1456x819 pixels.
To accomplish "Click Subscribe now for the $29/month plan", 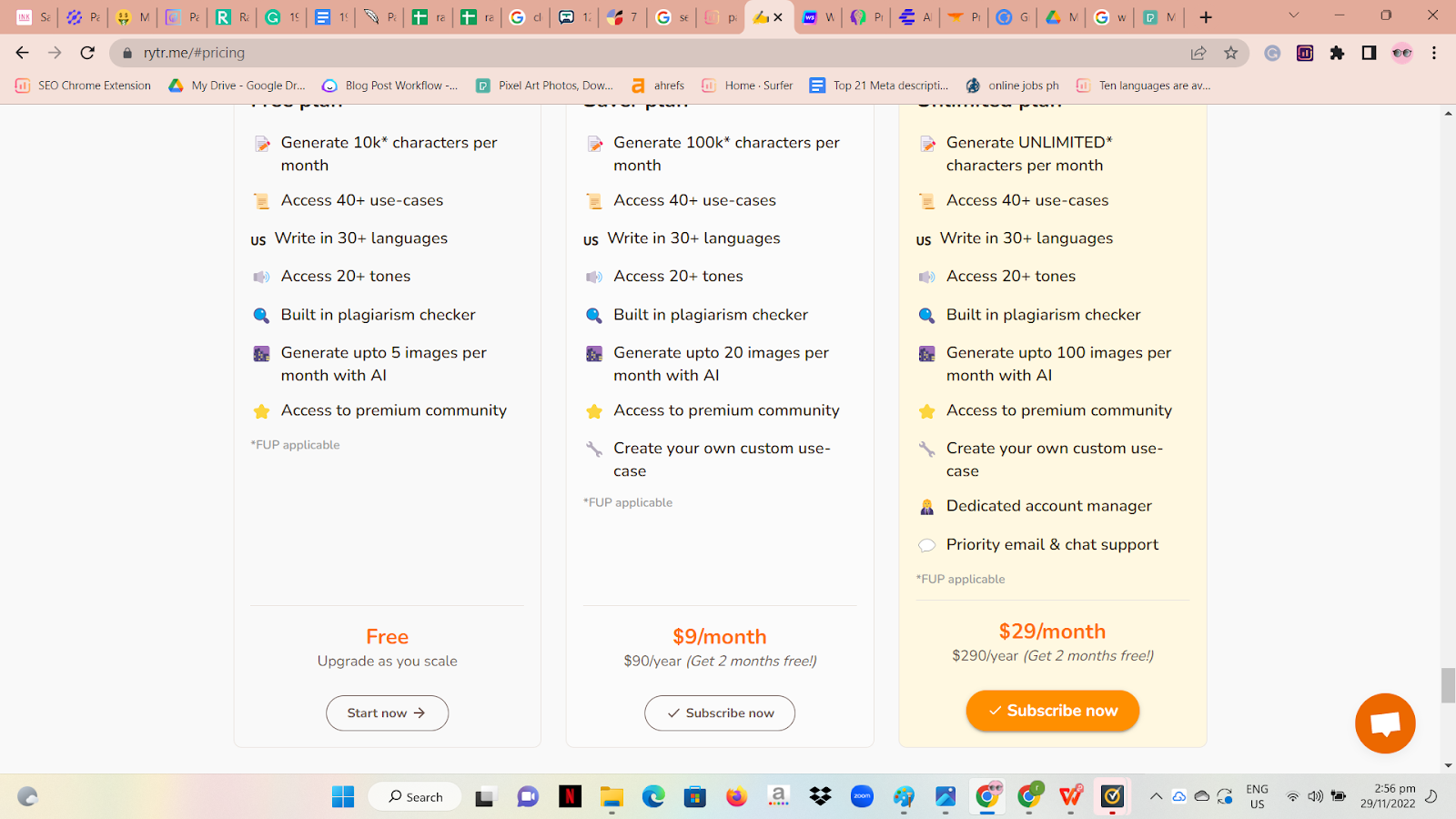I will pyautogui.click(x=1053, y=711).
